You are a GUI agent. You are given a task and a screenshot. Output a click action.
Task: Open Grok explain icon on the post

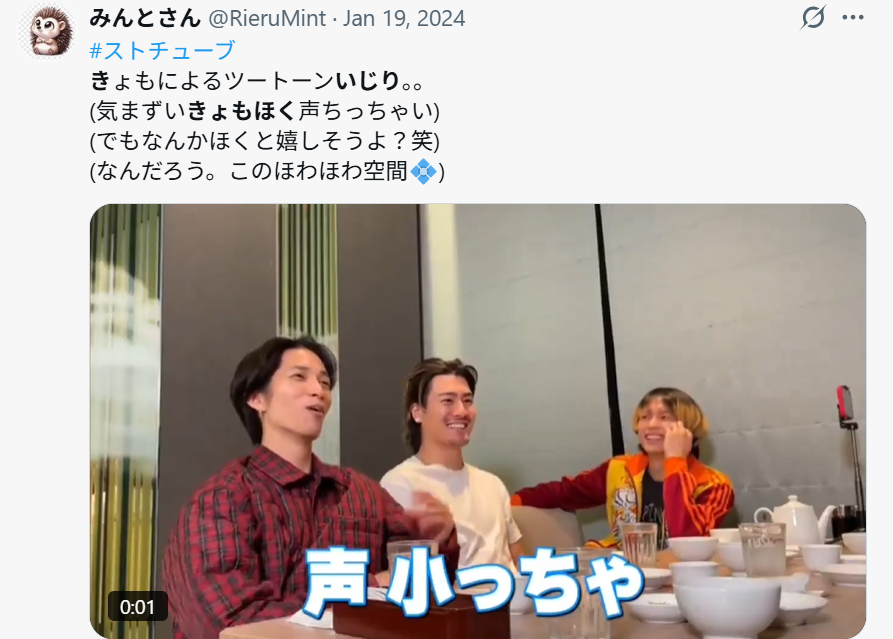813,17
